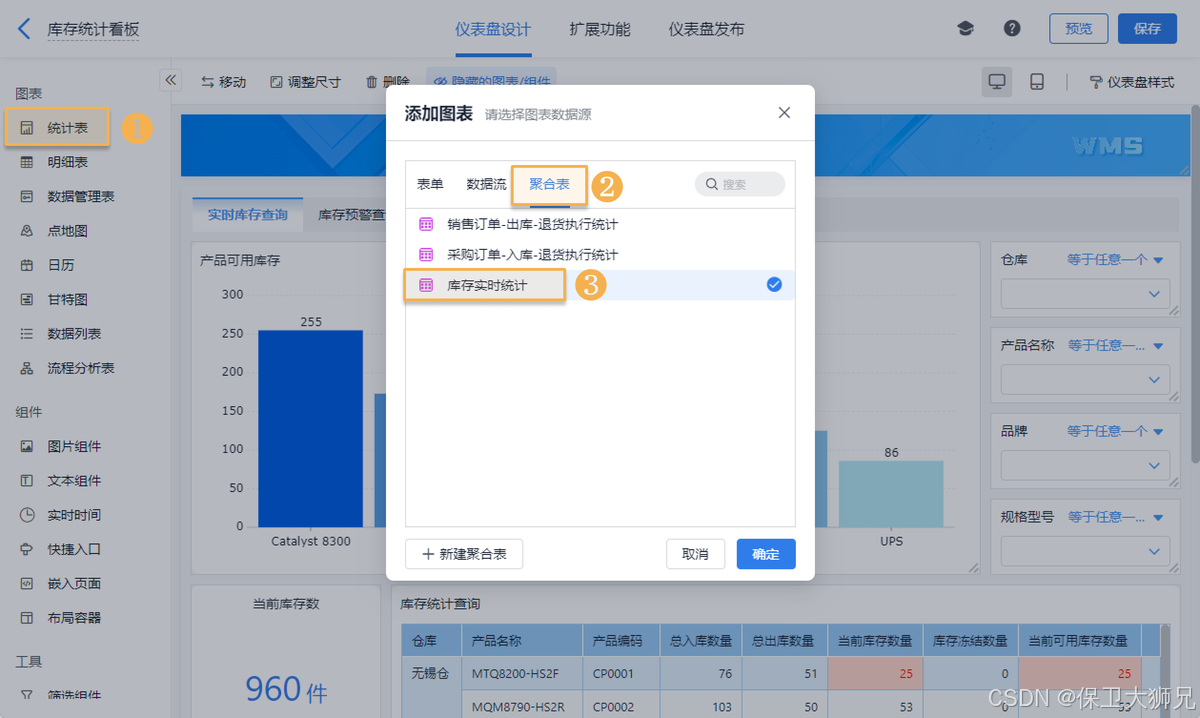The height and width of the screenshot is (718, 1200).
Task: Click the 搜索 field in dialog
Action: tap(740, 184)
